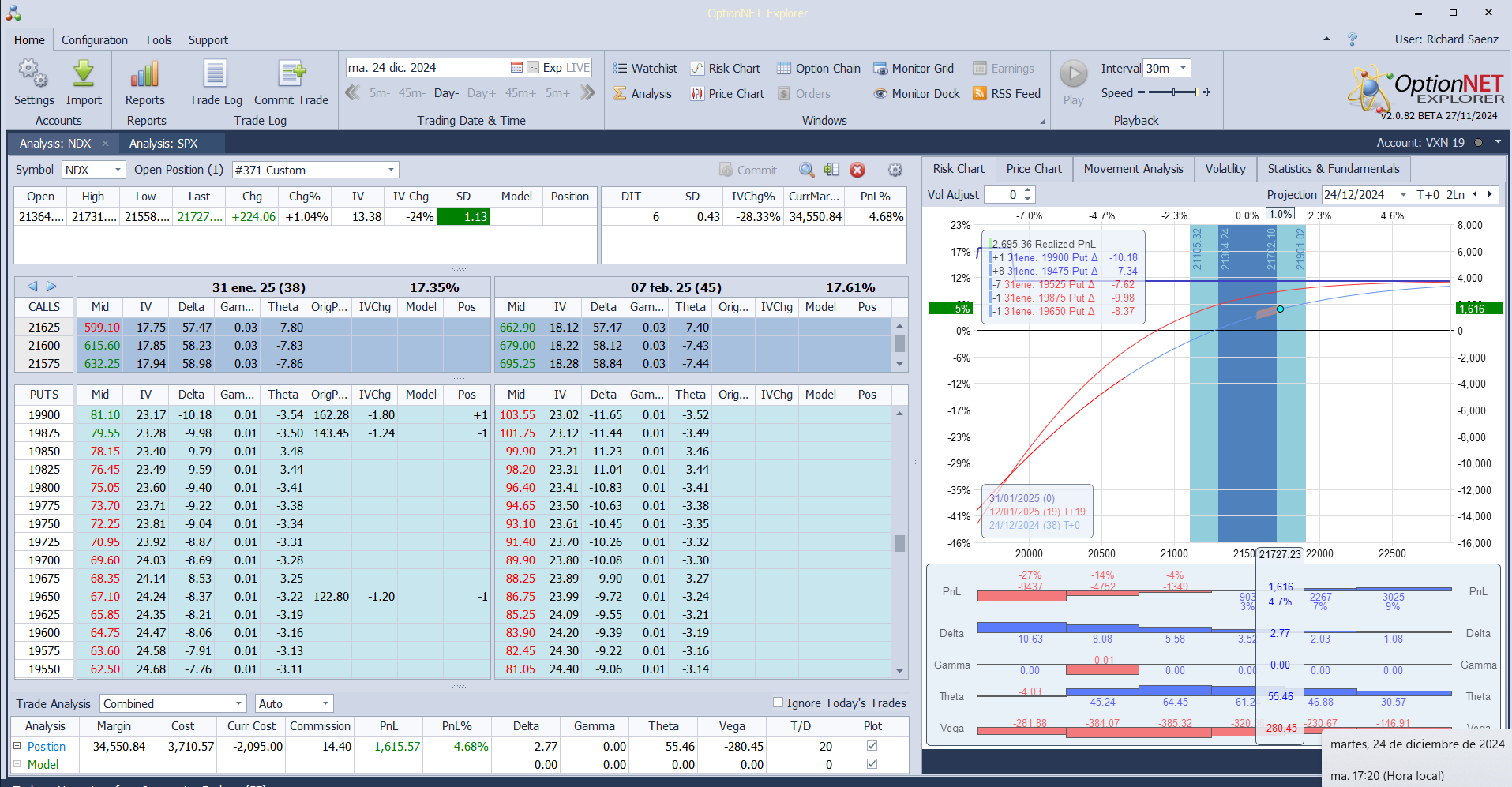Step back 45 minutes with 45m-
Viewport: 1512px width, 787px height.
(x=412, y=93)
